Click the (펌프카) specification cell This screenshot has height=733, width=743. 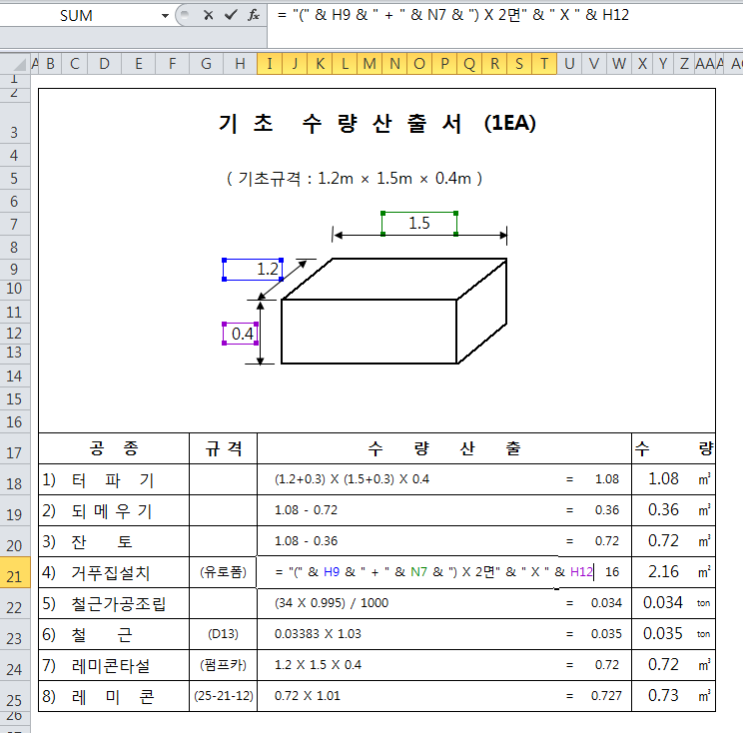tap(223, 665)
